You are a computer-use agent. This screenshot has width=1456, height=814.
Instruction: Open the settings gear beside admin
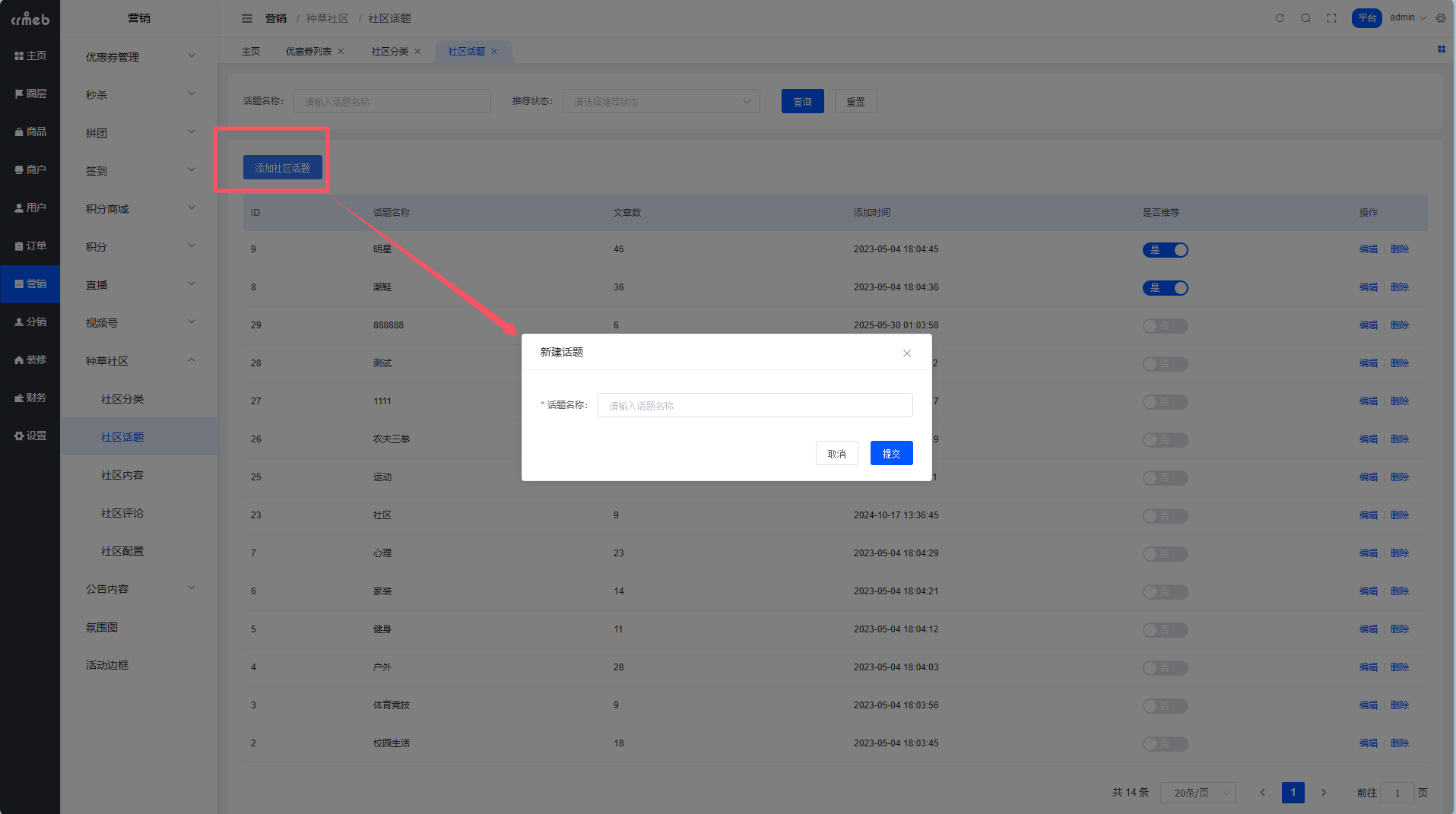coord(1441,18)
